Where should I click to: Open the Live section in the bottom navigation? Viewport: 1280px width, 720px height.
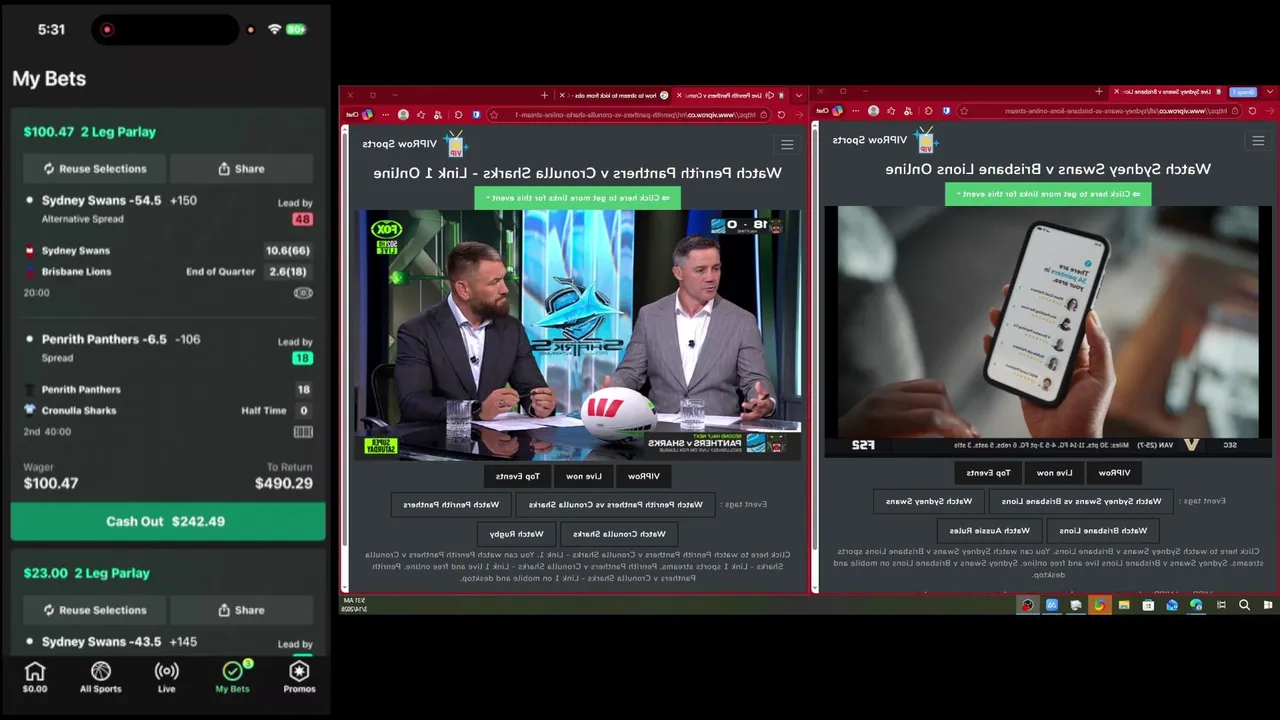click(166, 677)
